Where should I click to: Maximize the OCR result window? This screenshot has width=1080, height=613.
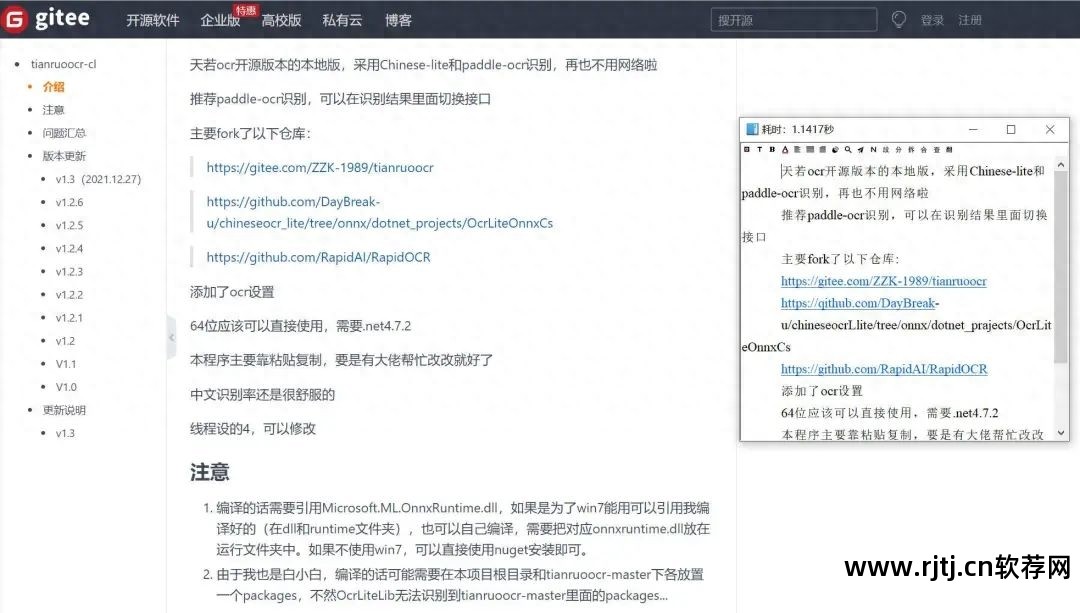pyautogui.click(x=1011, y=129)
